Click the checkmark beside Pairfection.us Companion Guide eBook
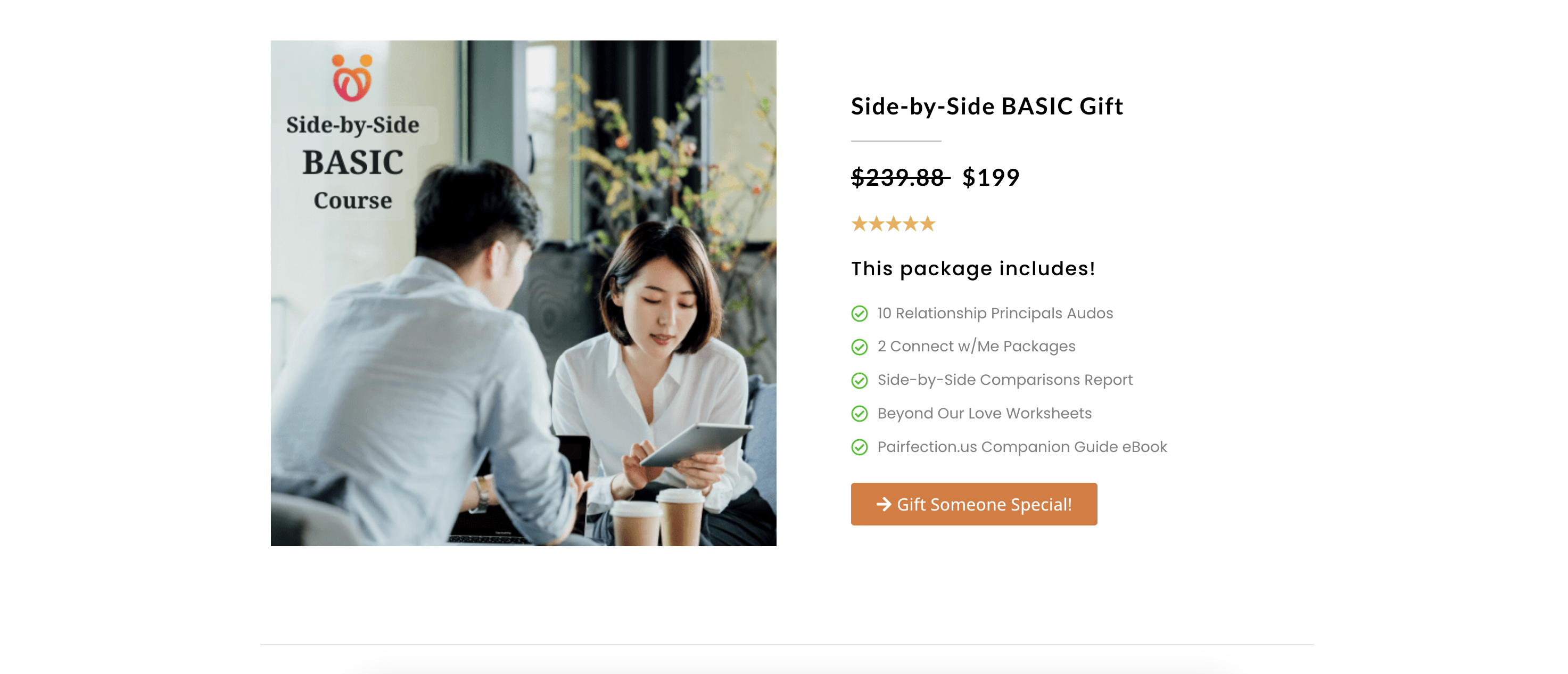Viewport: 1568px width, 674px height. click(x=859, y=448)
